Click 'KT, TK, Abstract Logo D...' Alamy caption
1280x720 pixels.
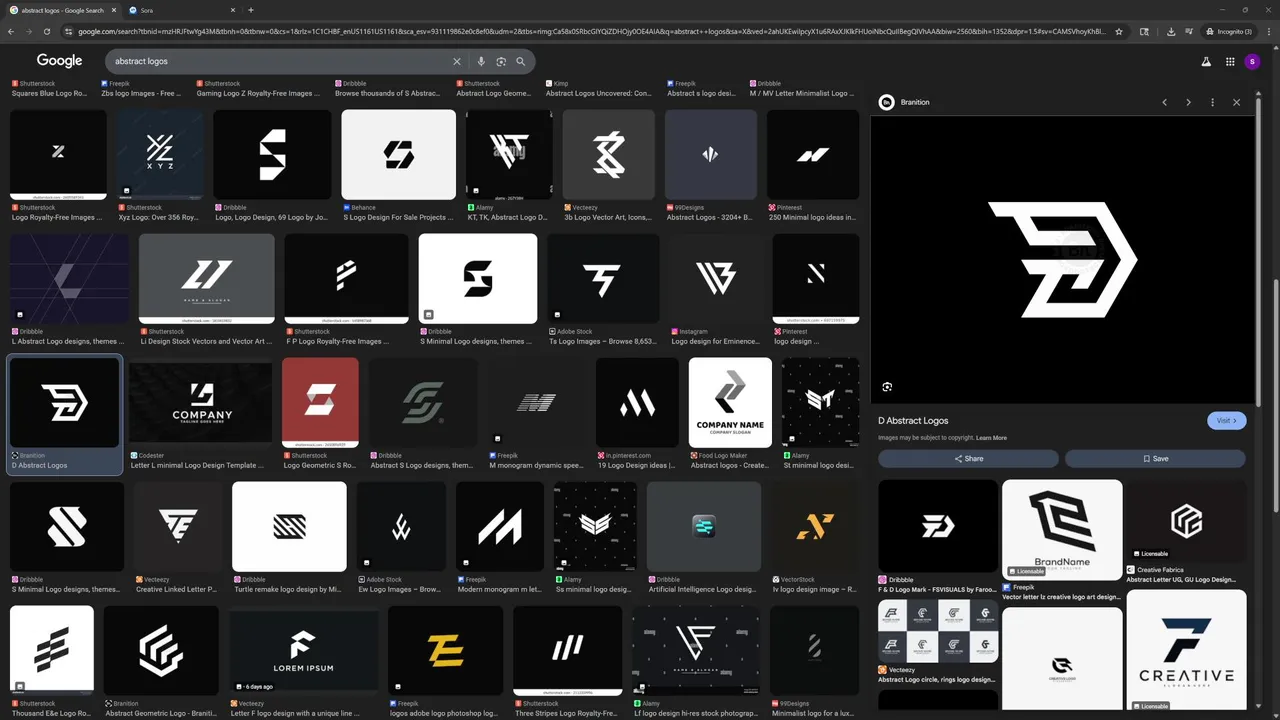pyautogui.click(x=508, y=217)
